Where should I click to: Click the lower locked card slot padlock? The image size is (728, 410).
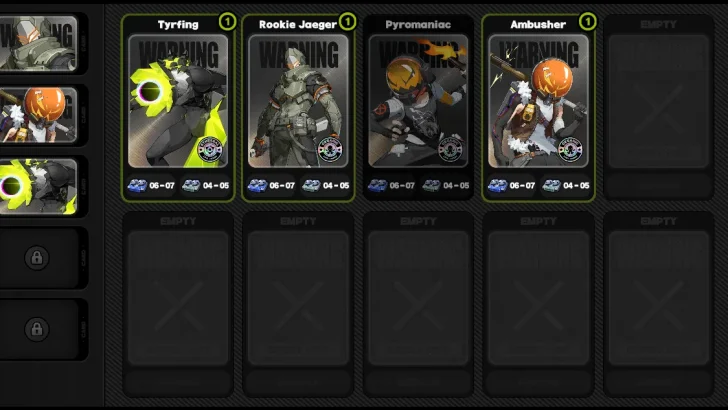pyautogui.click(x=37, y=329)
